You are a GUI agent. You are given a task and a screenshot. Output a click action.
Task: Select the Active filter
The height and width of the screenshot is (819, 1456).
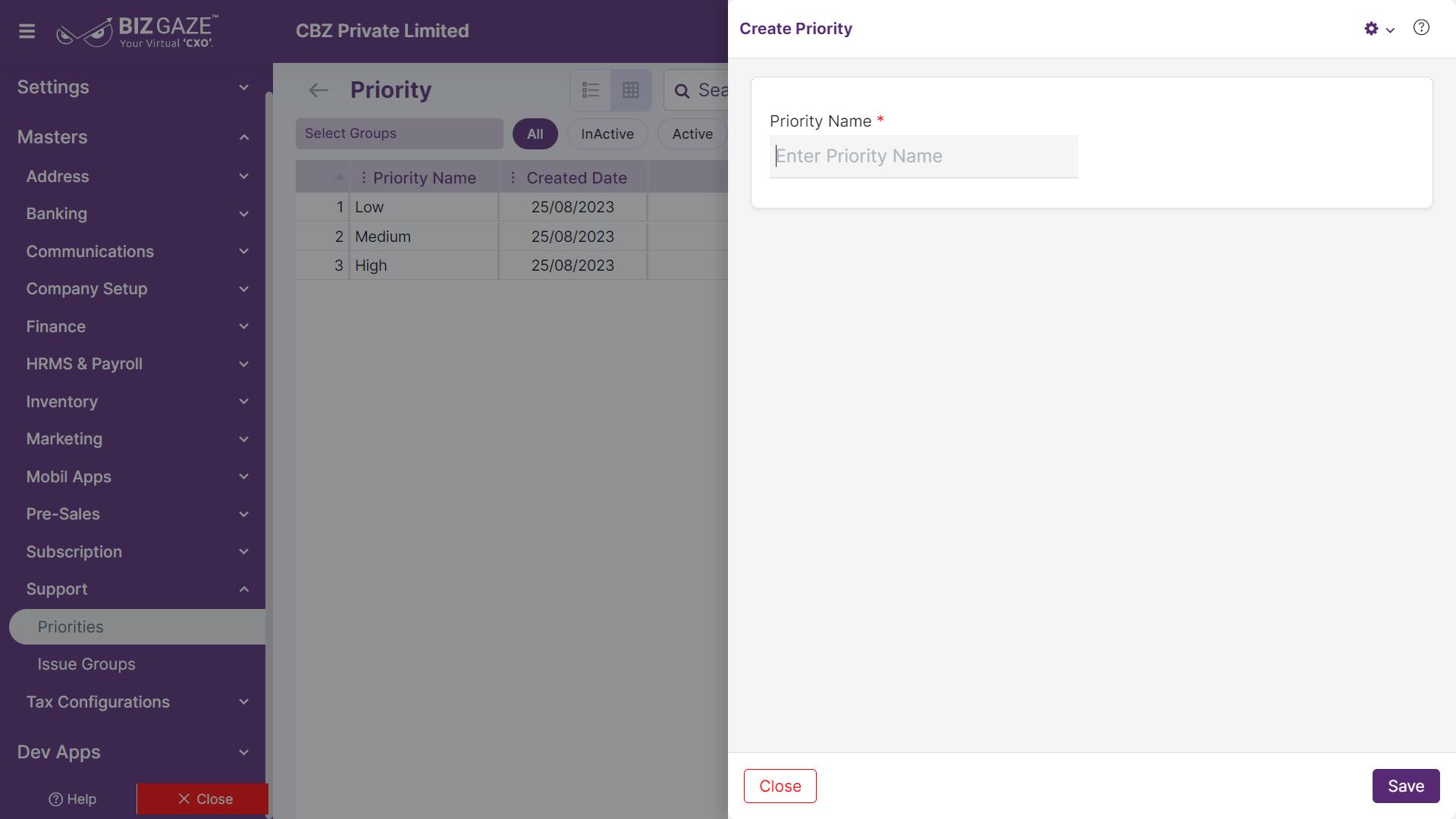pyautogui.click(x=692, y=134)
